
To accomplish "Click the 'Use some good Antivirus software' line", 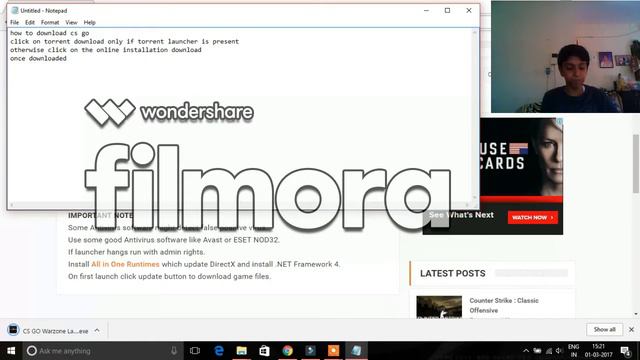I will click(x=173, y=240).
